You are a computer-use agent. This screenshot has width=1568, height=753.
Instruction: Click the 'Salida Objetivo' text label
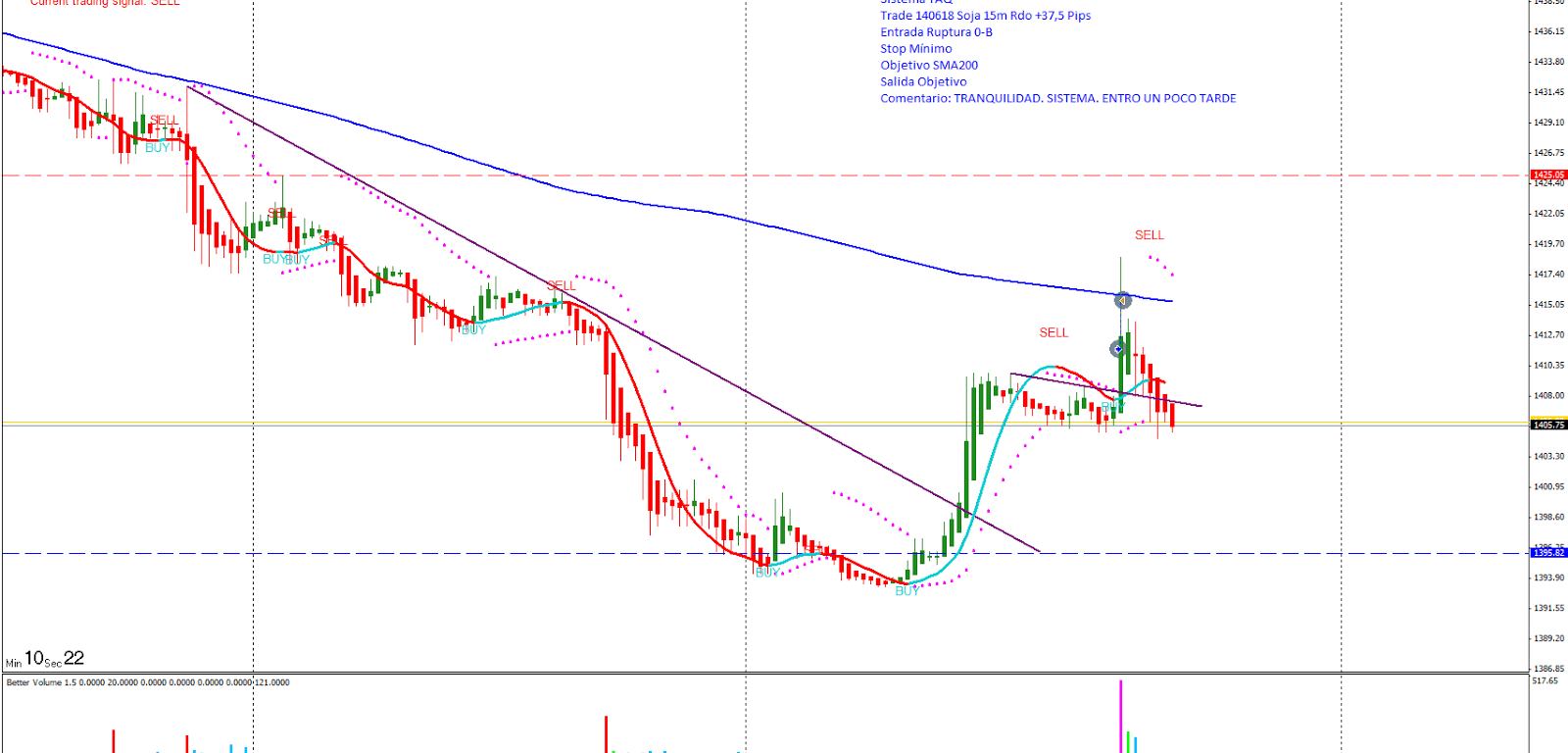[x=923, y=82]
